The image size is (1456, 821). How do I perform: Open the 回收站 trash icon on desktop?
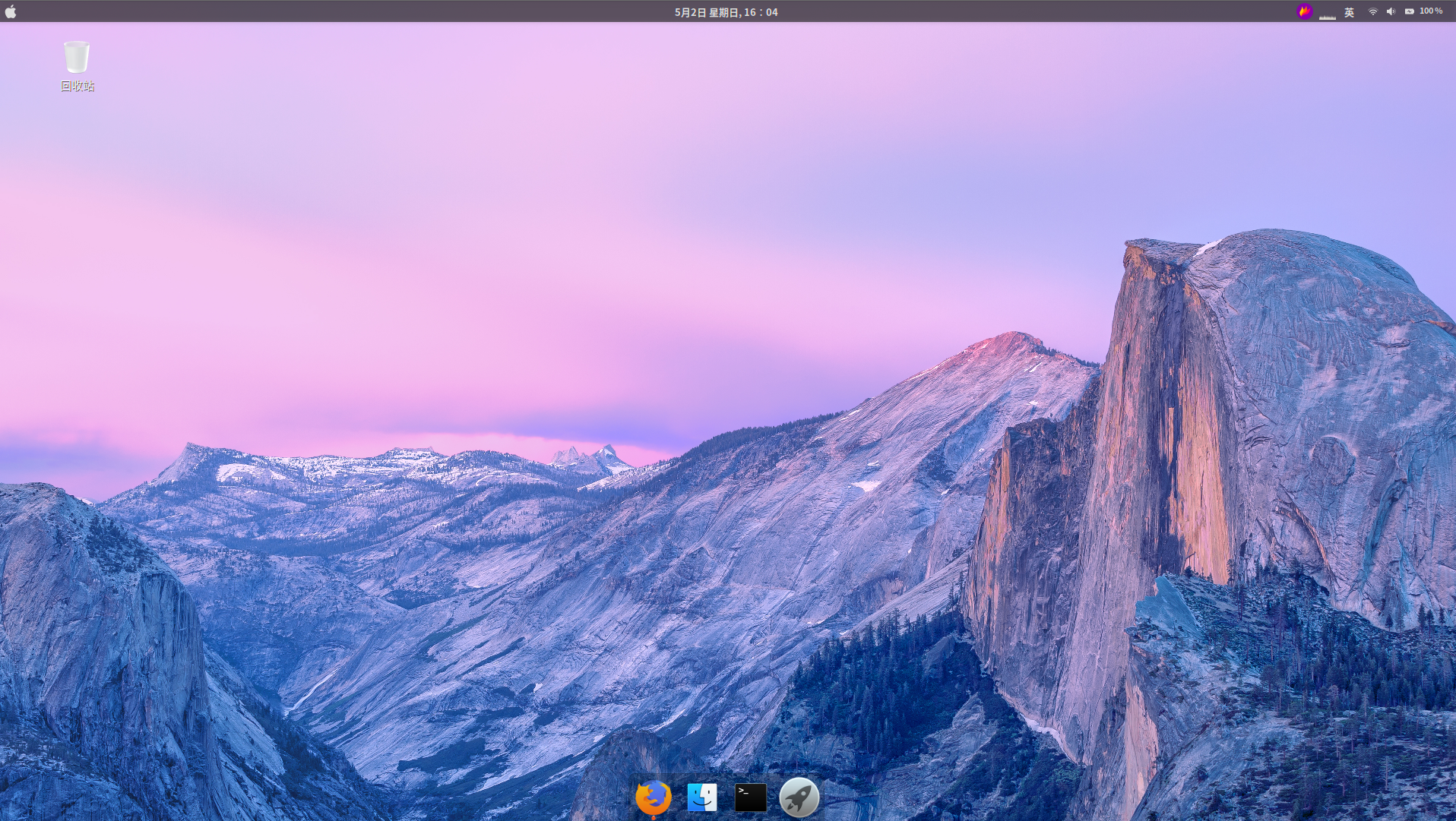click(x=76, y=57)
